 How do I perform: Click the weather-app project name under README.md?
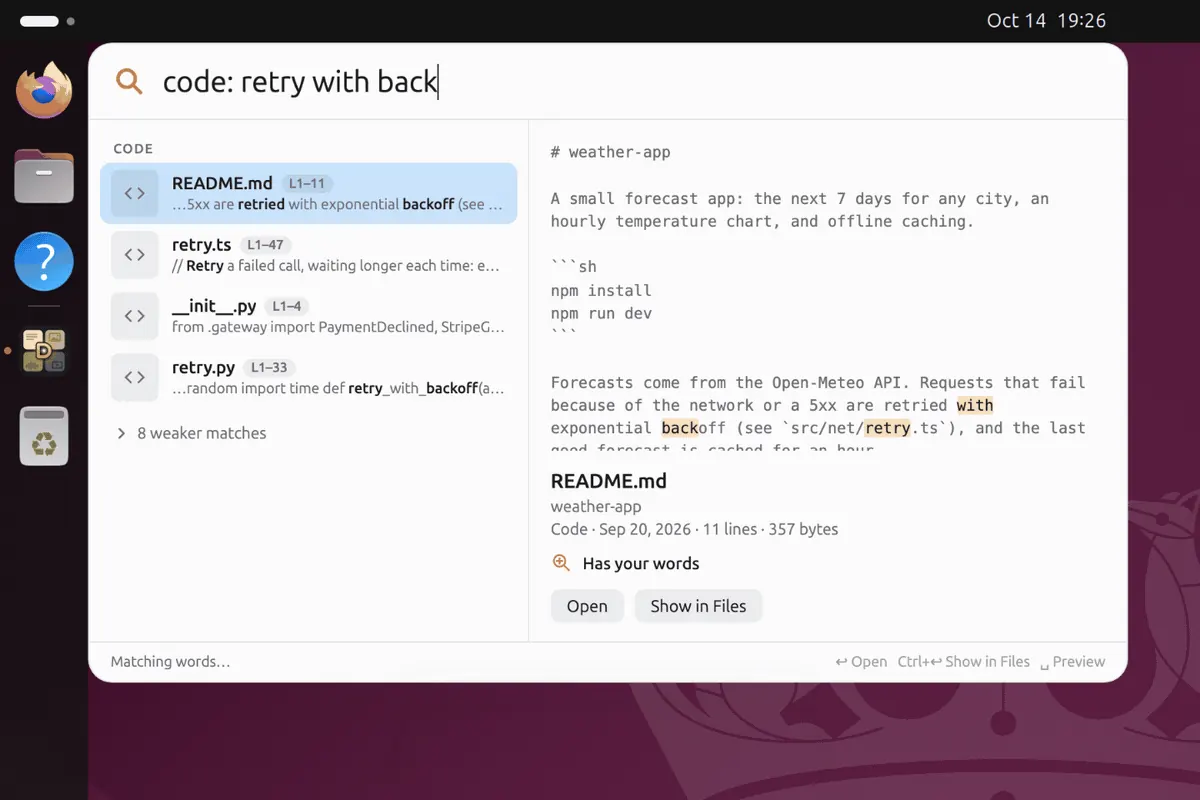click(x=596, y=507)
